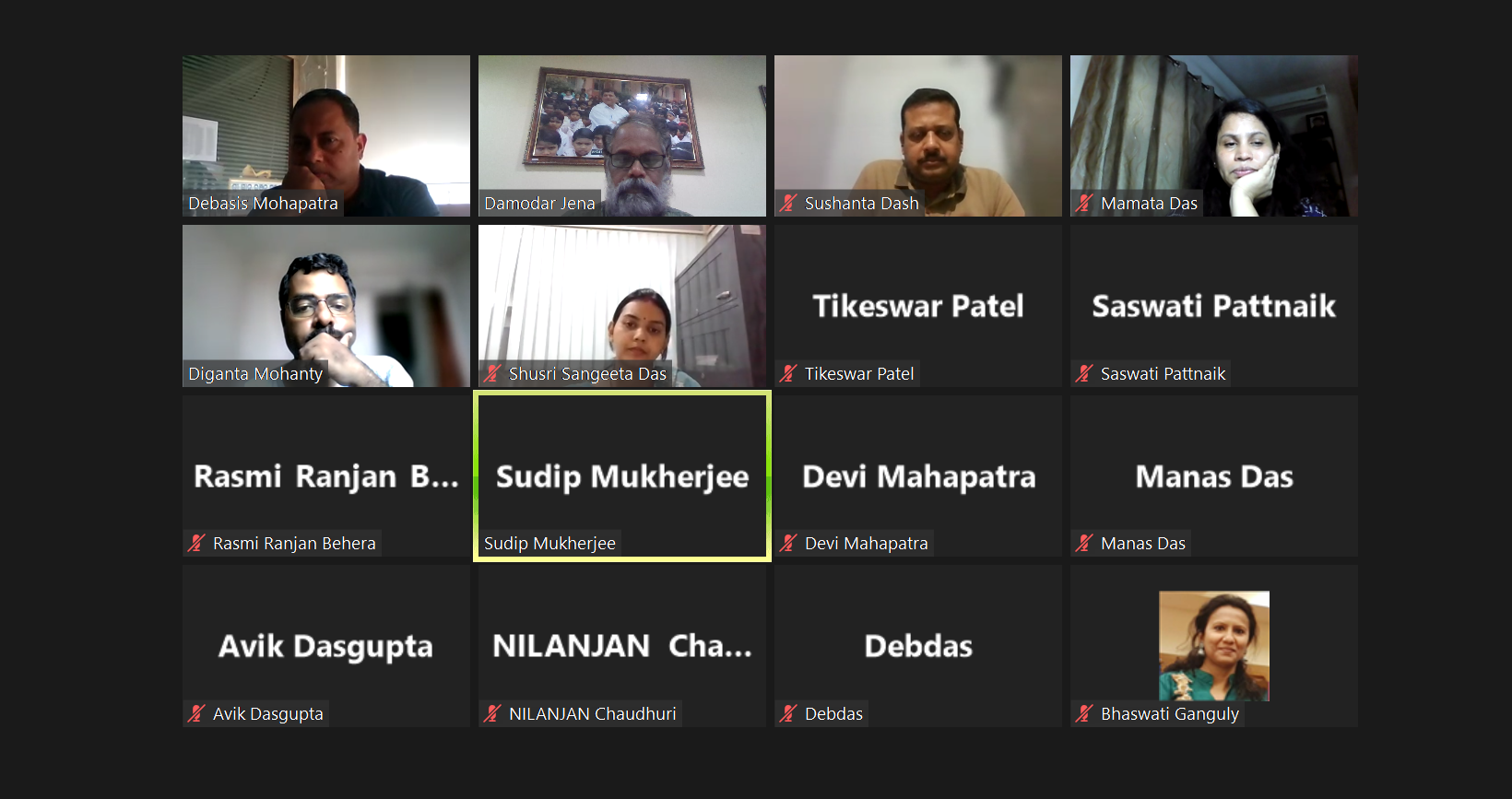The image size is (1512, 799).
Task: Click muted mic icon beside Sushanta Dash
Action: 788,203
